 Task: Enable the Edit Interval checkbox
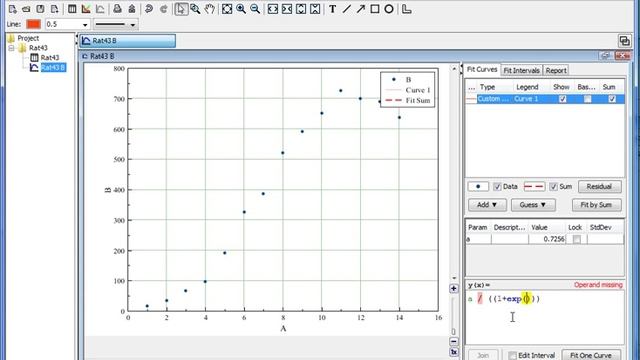(x=512, y=356)
